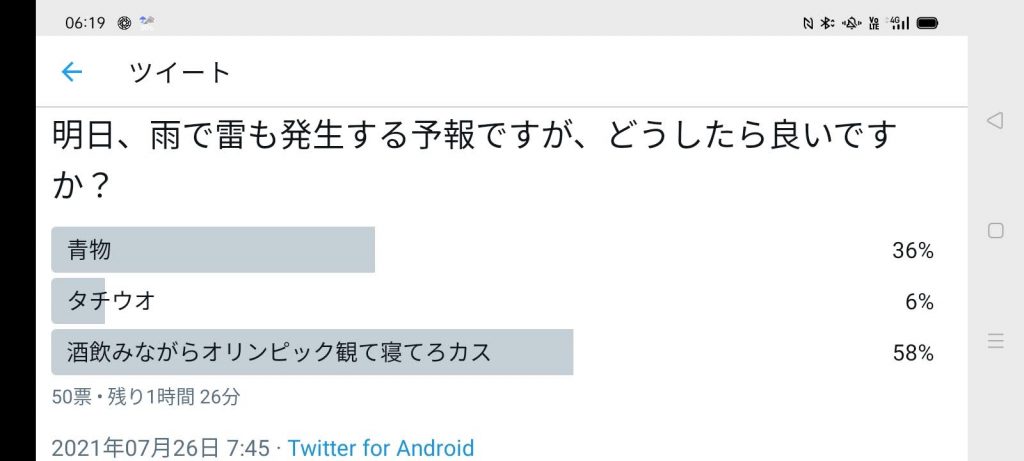The width and height of the screenshot is (1024, 461).
Task: Tap the NFC status icon
Action: (808, 23)
